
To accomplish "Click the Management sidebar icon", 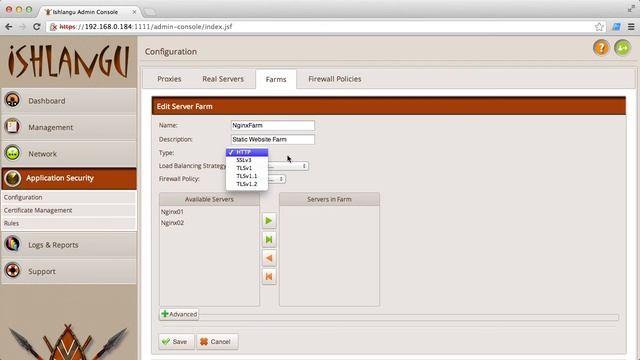I will pos(13,127).
